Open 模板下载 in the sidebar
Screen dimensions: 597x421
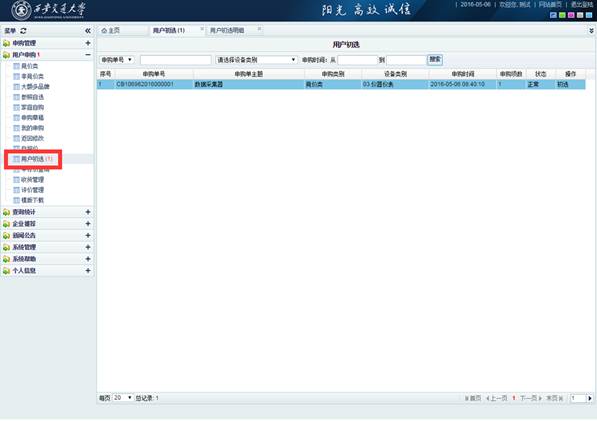pyautogui.click(x=32, y=200)
